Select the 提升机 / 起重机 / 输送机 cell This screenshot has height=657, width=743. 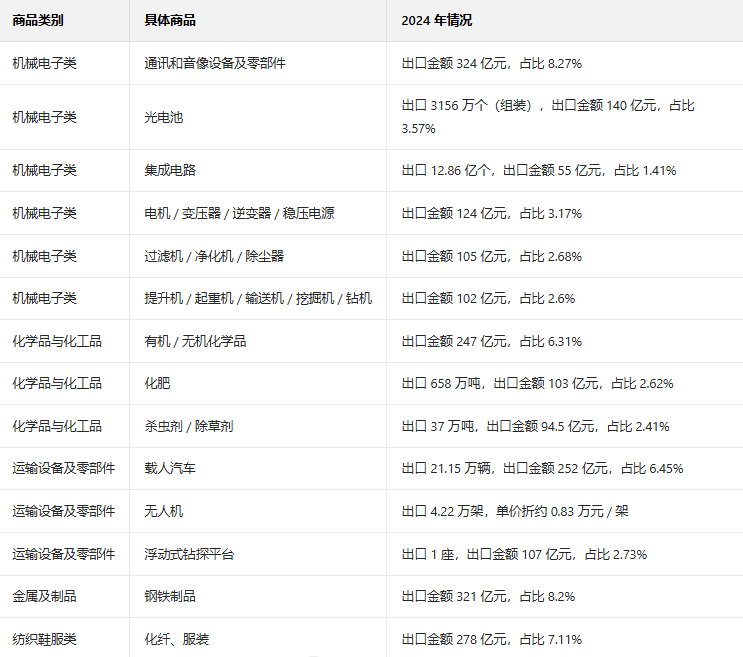(258, 298)
